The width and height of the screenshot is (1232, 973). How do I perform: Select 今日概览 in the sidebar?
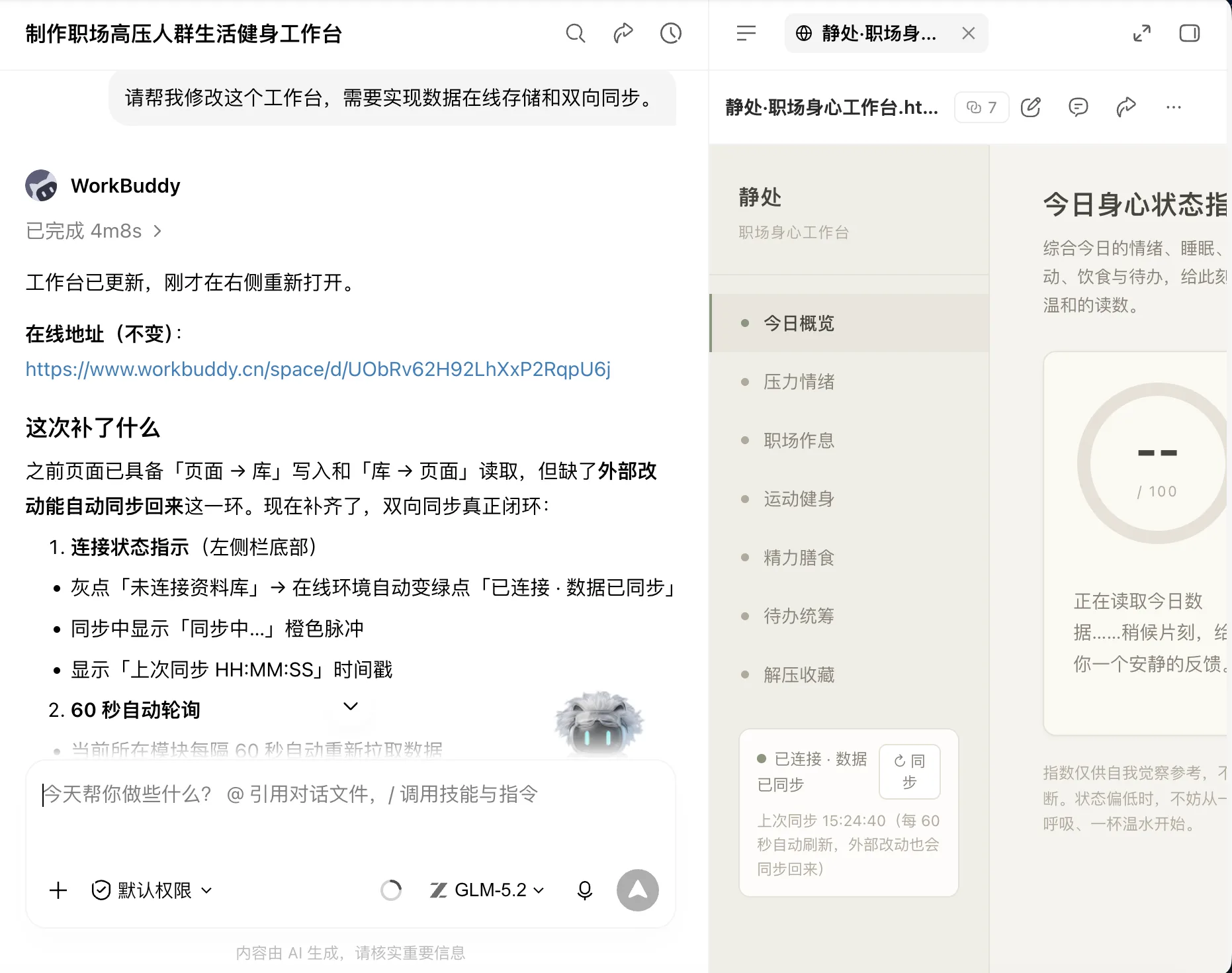click(x=850, y=323)
